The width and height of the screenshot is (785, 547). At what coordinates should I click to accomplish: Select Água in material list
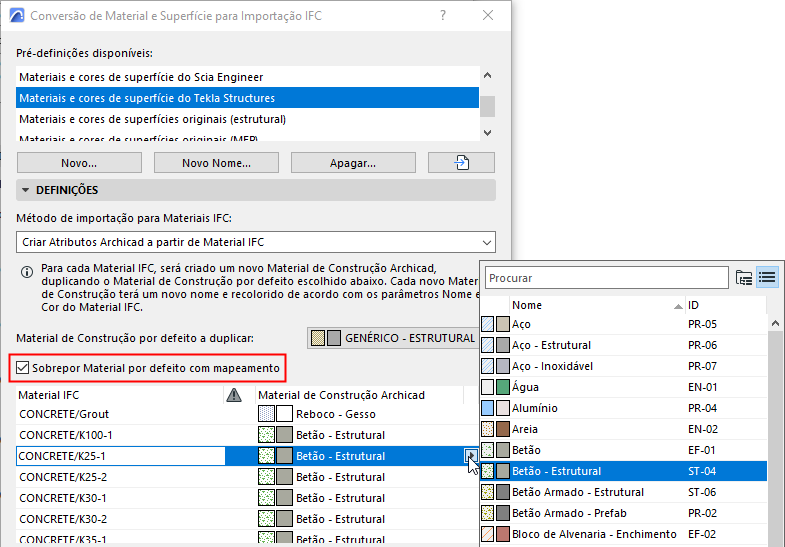623,387
